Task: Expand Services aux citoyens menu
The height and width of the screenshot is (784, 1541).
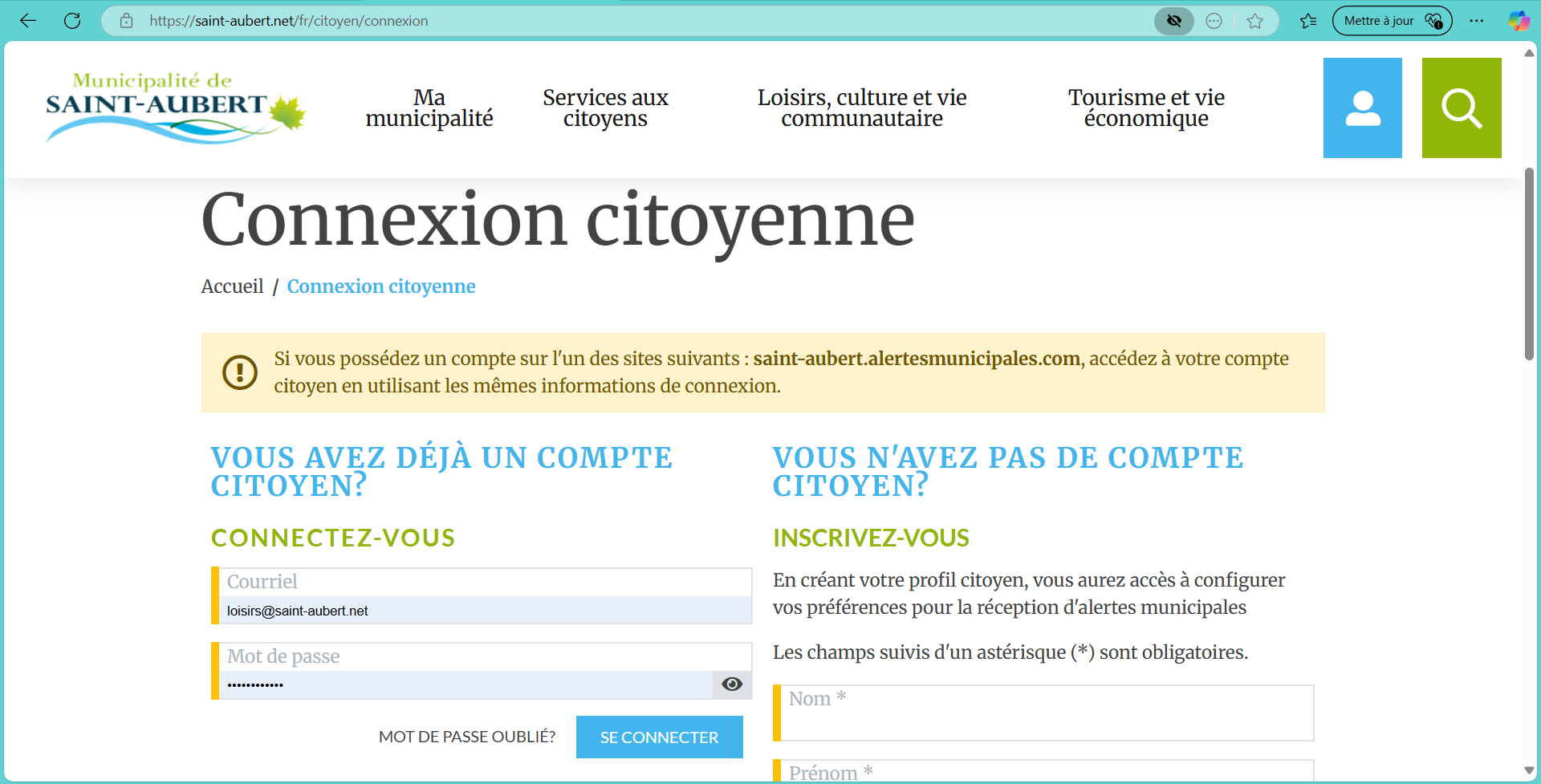Action: pyautogui.click(x=605, y=108)
